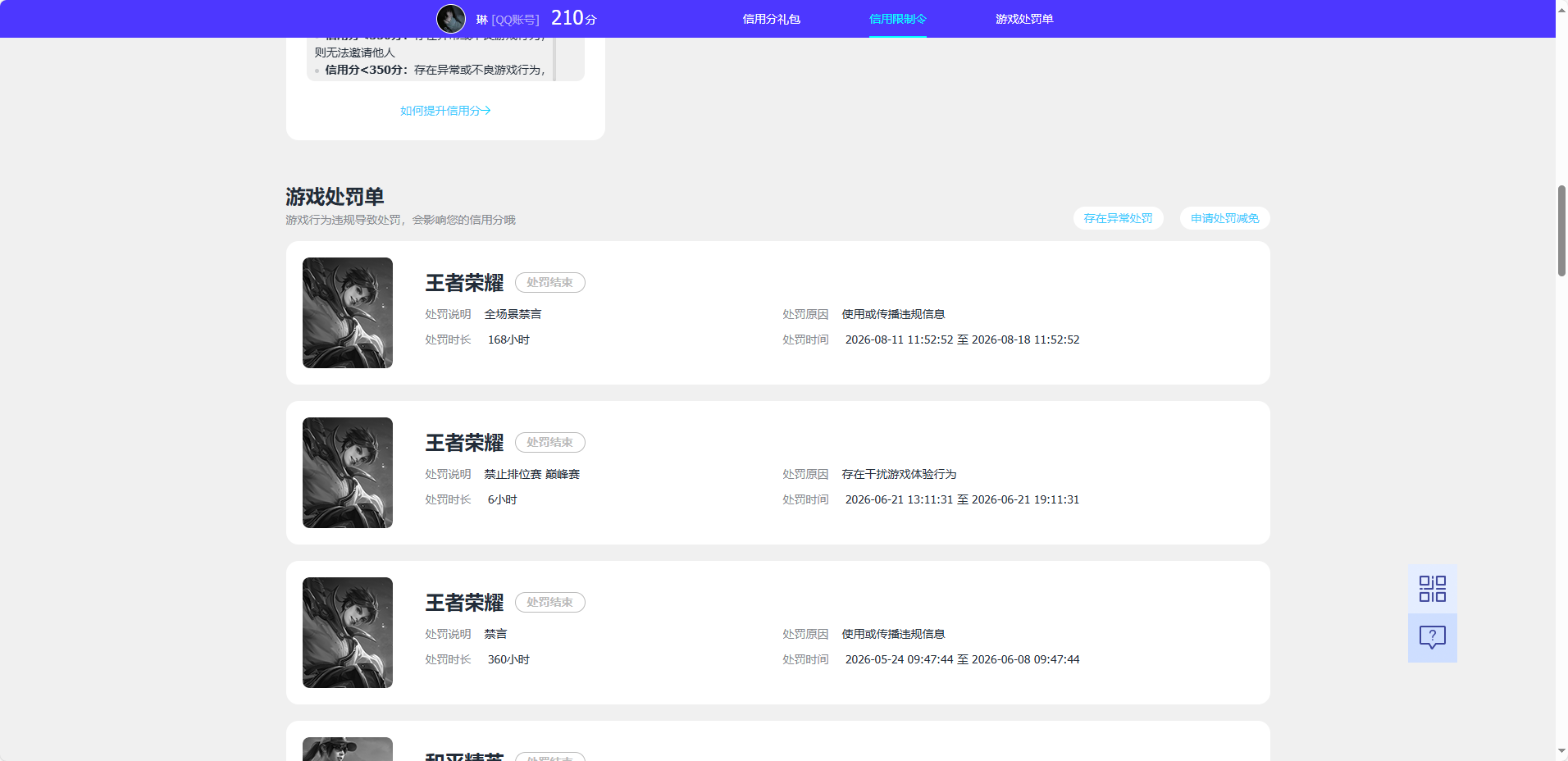Click the 处罚结束 badge on the 禁止排位赛 card
This screenshot has width=1568, height=761.
[x=549, y=442]
